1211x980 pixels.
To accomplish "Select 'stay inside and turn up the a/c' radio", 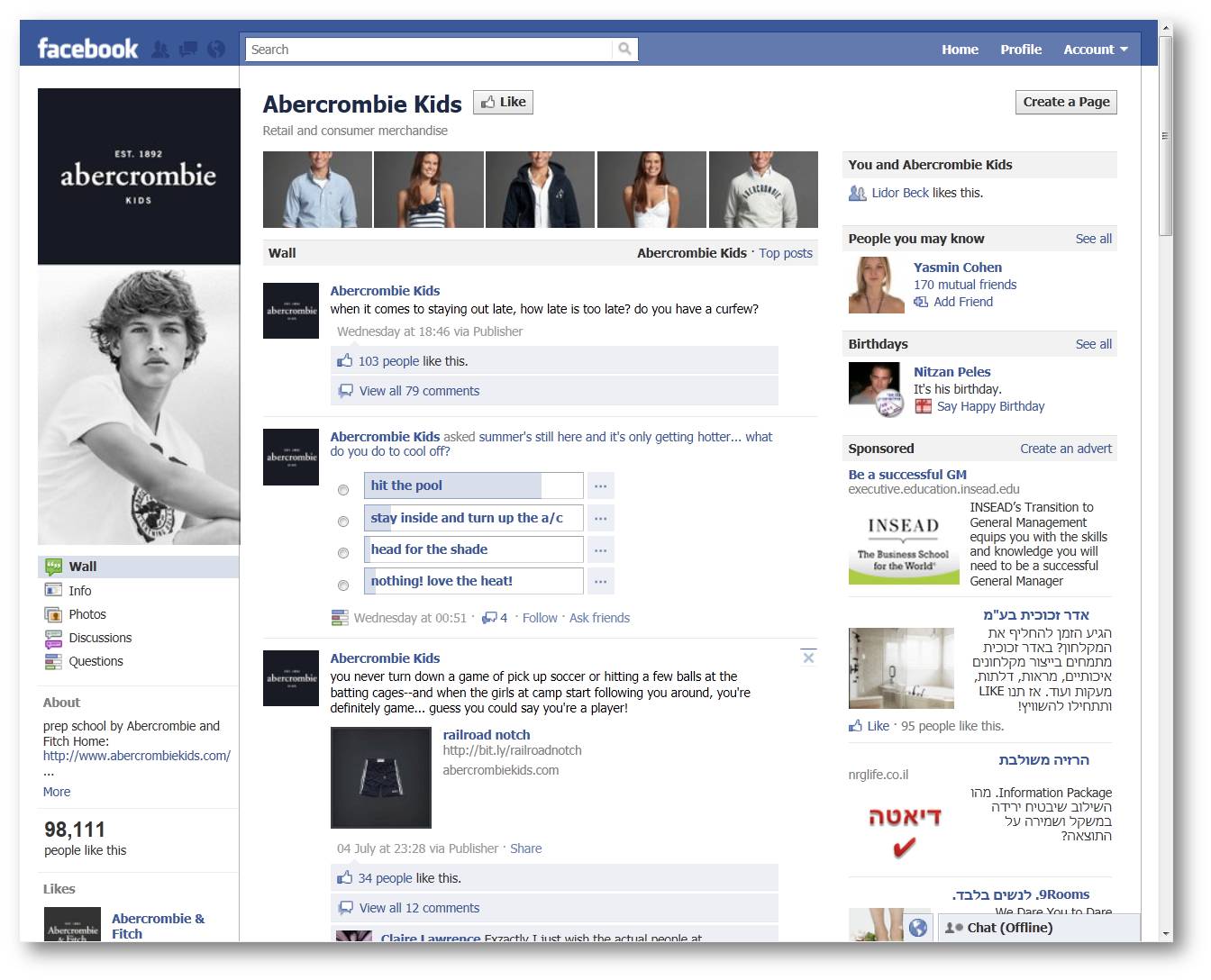I will pyautogui.click(x=343, y=522).
